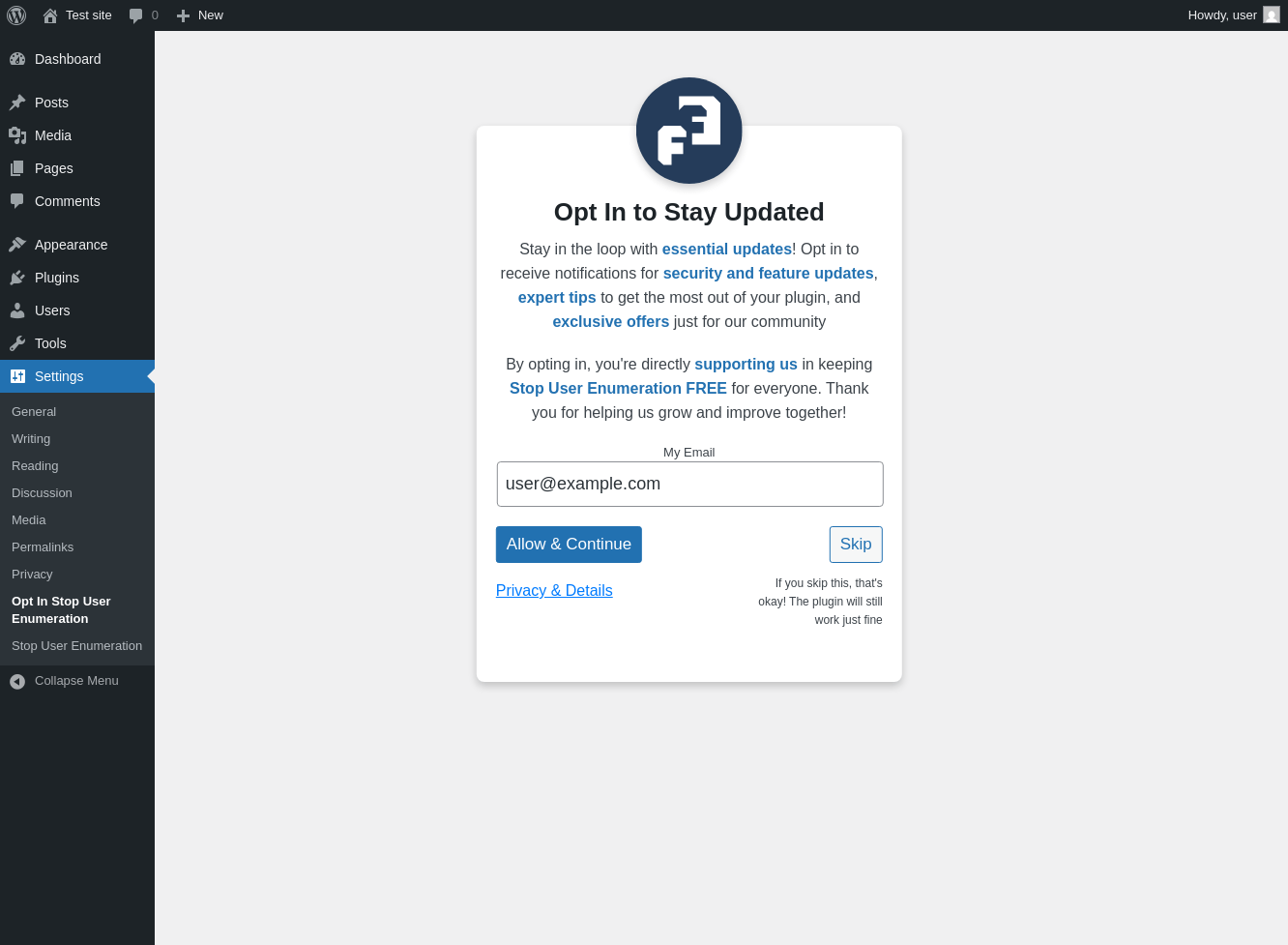
Task: Click the Plugins plug icon
Action: tap(17, 278)
